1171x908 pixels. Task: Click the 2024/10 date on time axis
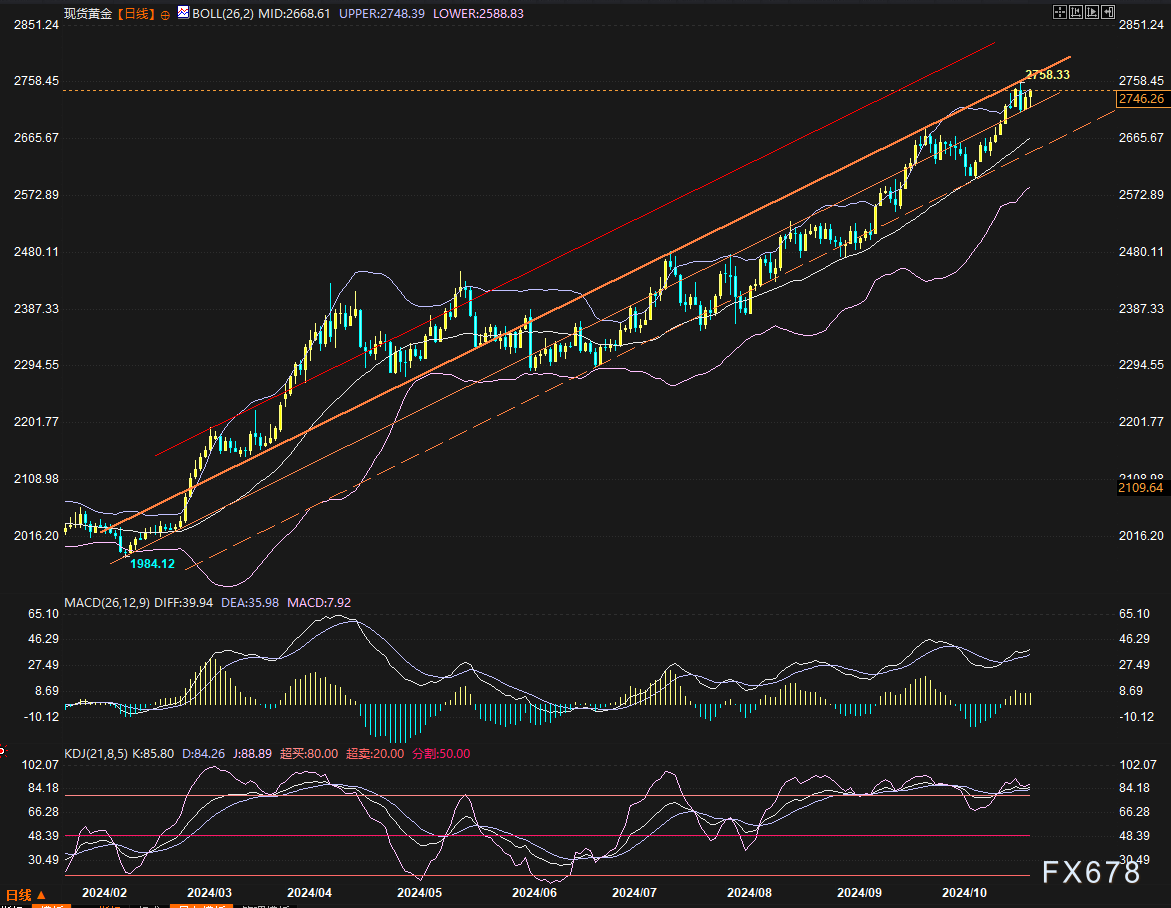tap(966, 891)
